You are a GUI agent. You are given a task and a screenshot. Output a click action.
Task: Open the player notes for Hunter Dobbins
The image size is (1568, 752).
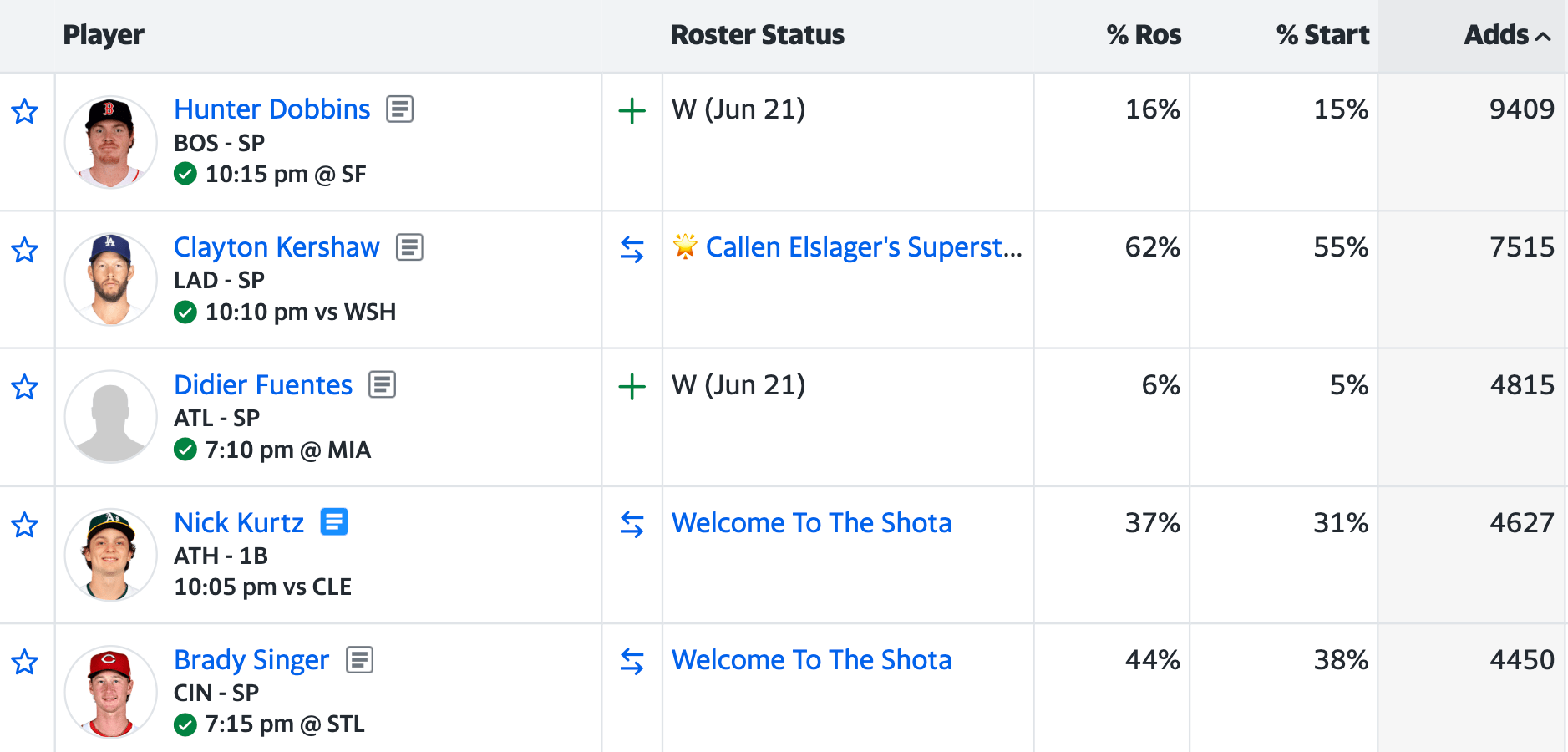pyautogui.click(x=399, y=109)
